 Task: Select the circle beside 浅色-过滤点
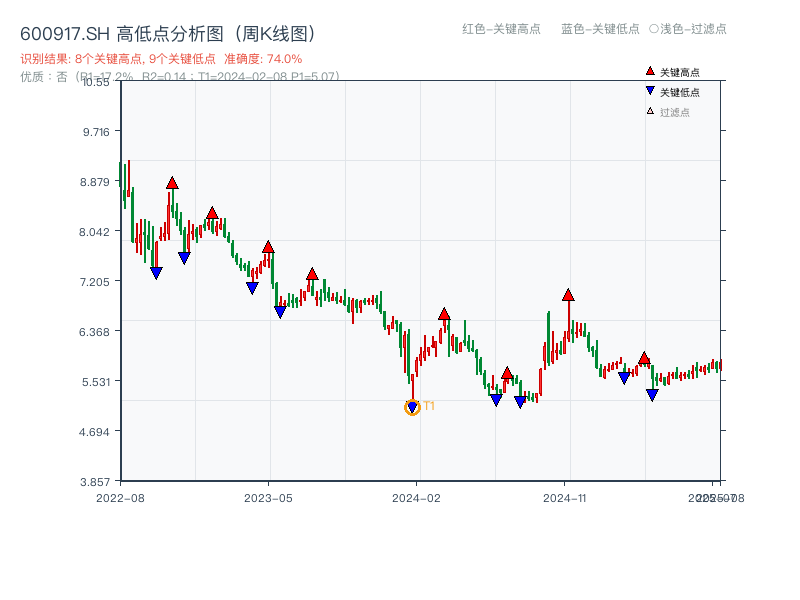point(654,29)
